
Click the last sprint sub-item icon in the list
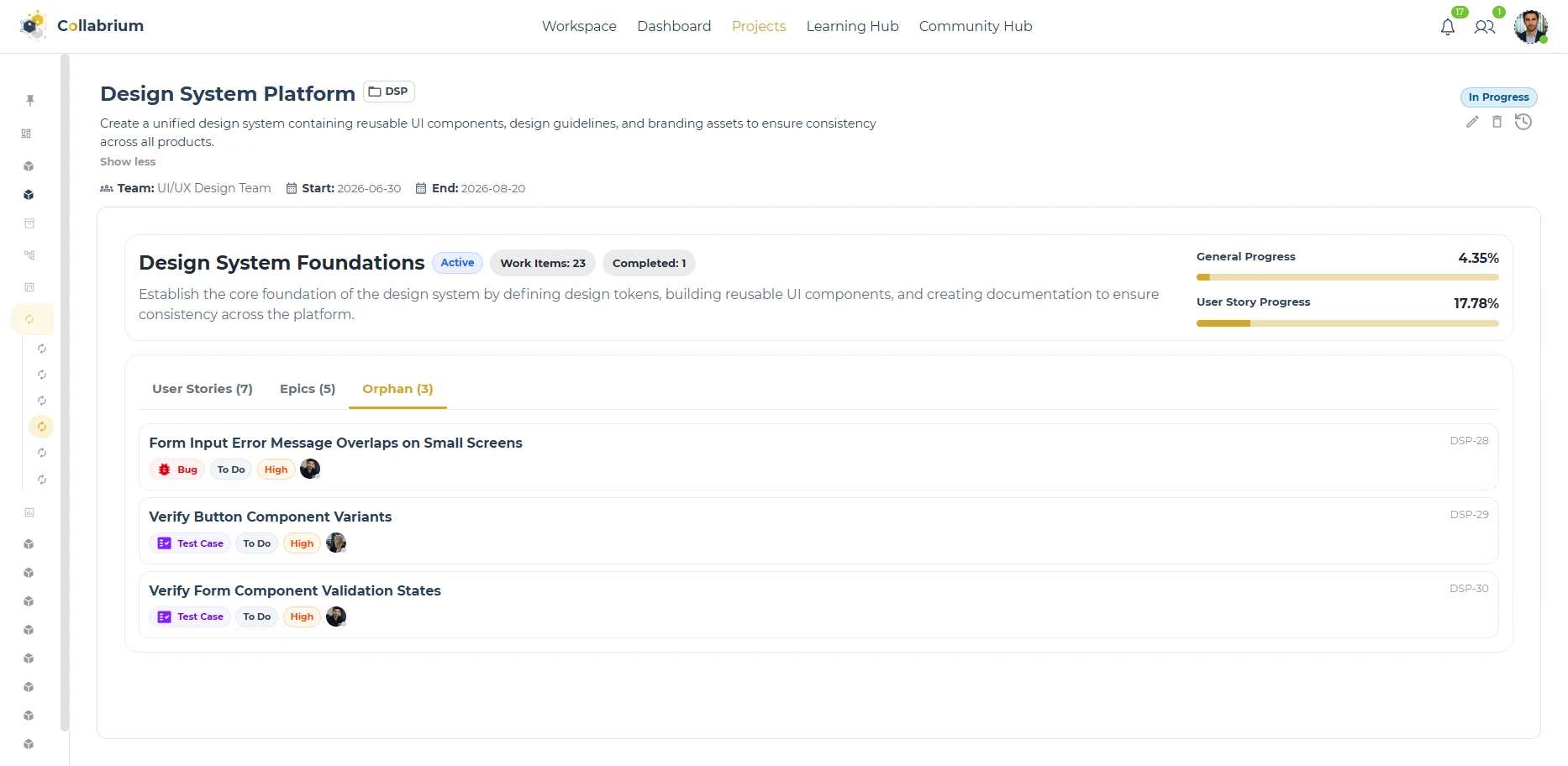coord(42,480)
